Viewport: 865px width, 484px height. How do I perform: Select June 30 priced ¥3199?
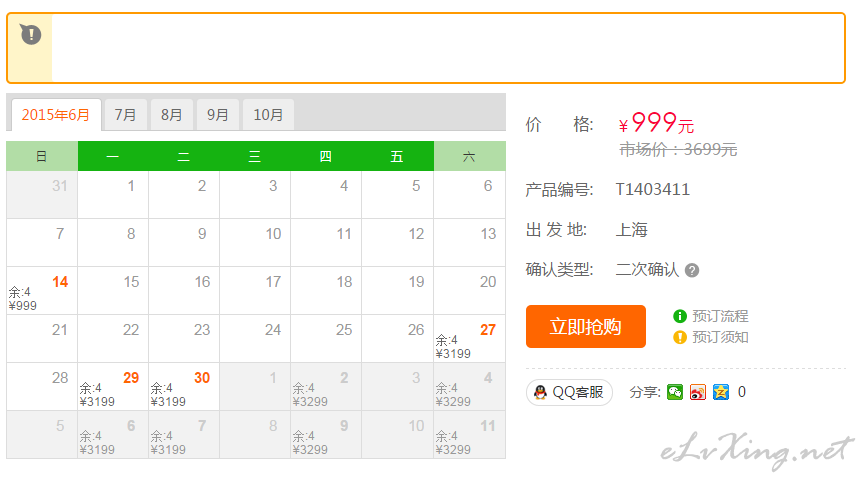point(184,387)
